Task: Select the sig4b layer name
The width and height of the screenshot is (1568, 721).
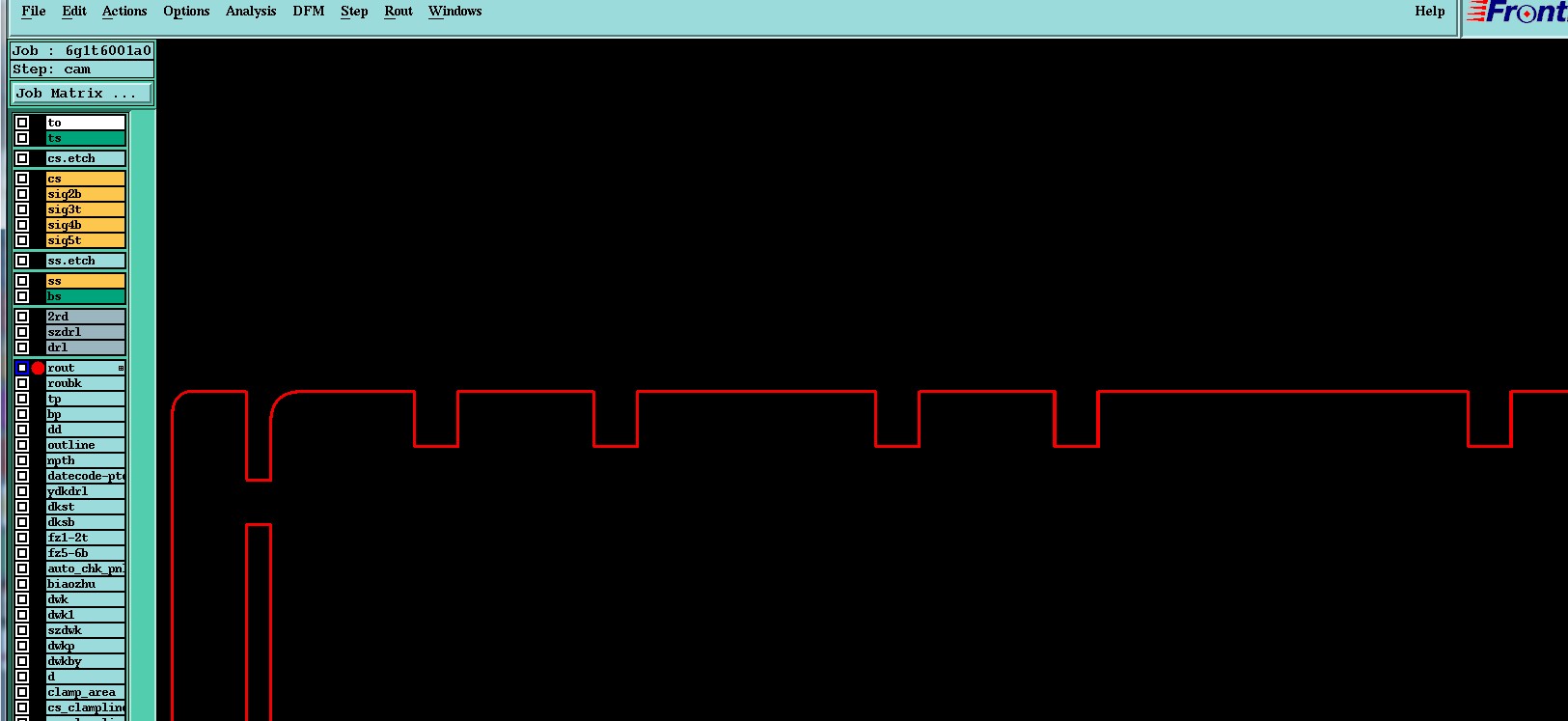Action: click(86, 225)
